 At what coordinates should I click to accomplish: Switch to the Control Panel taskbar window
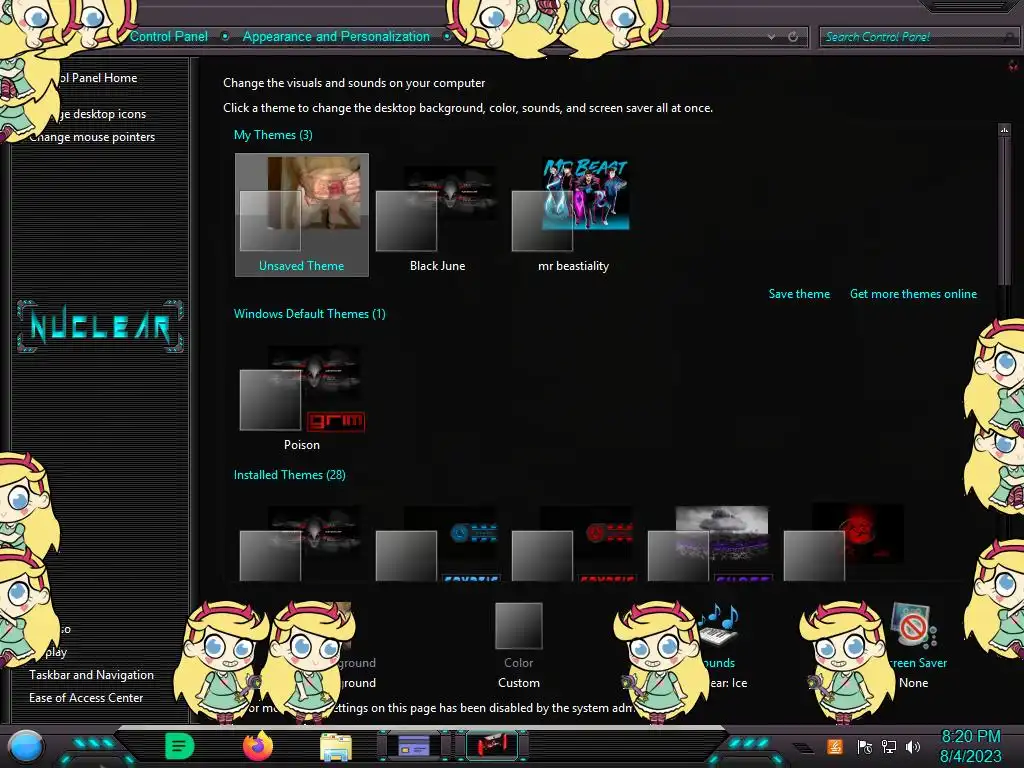(x=414, y=746)
